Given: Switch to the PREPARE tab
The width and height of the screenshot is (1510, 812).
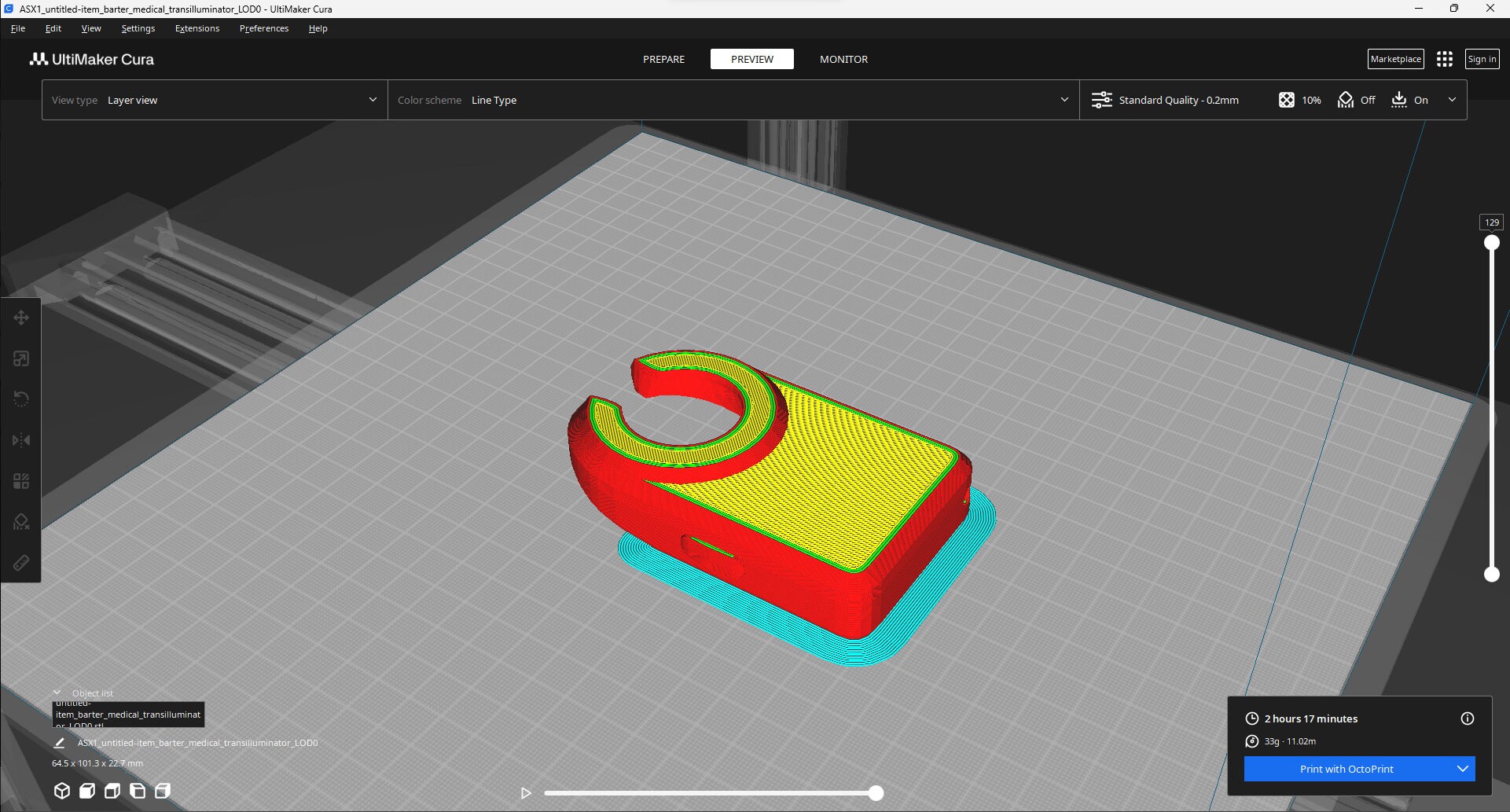Looking at the screenshot, I should click(663, 59).
